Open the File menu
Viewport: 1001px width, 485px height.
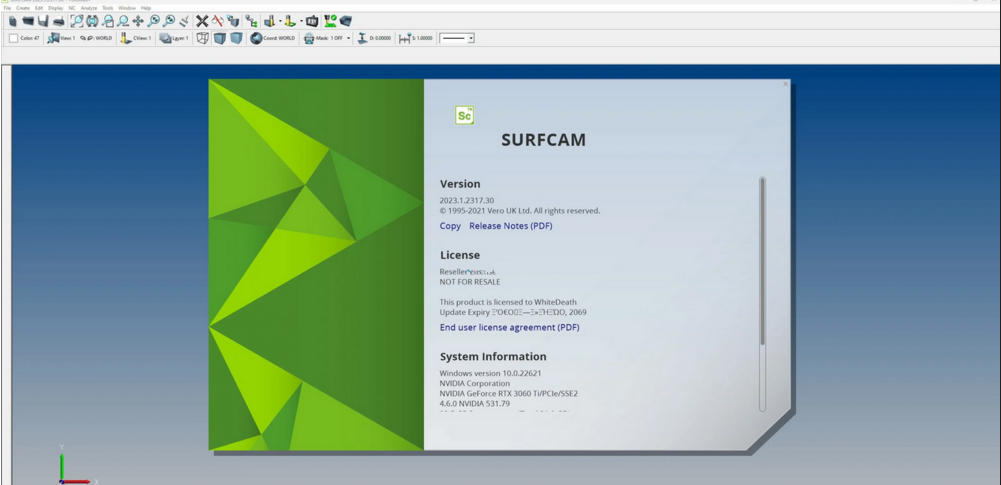point(8,8)
